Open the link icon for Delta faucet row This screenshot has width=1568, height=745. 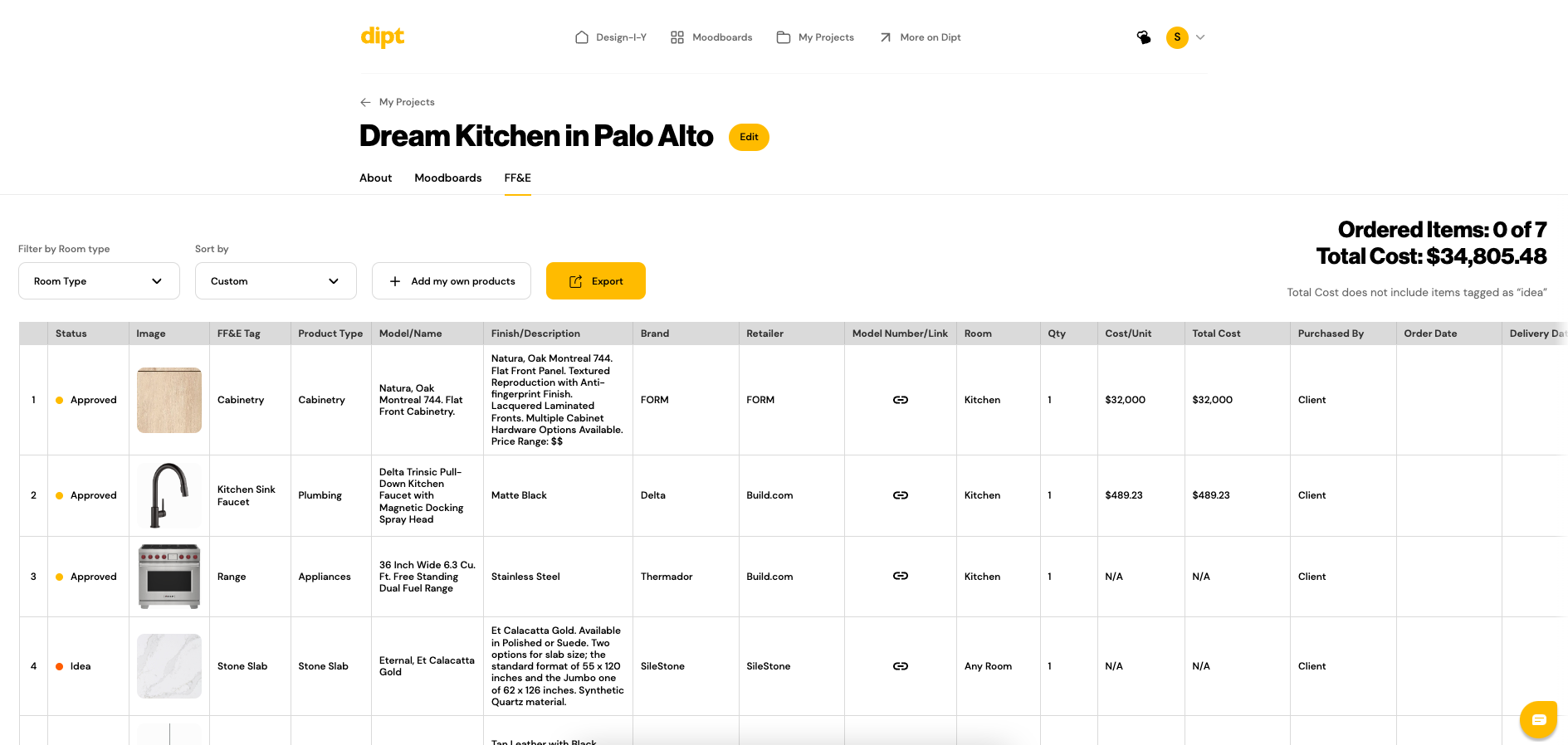(x=900, y=495)
